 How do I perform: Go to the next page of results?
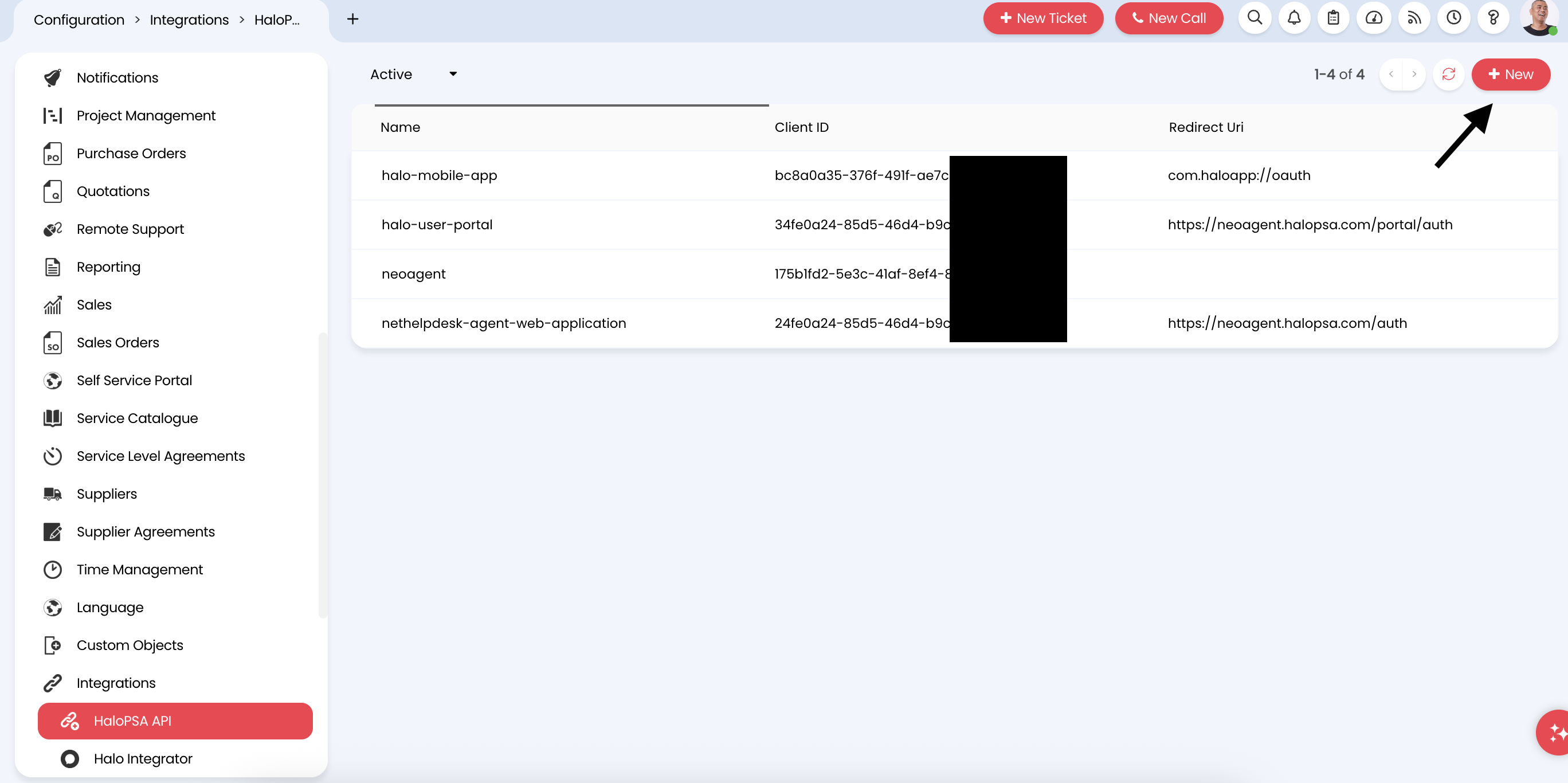coord(1414,74)
